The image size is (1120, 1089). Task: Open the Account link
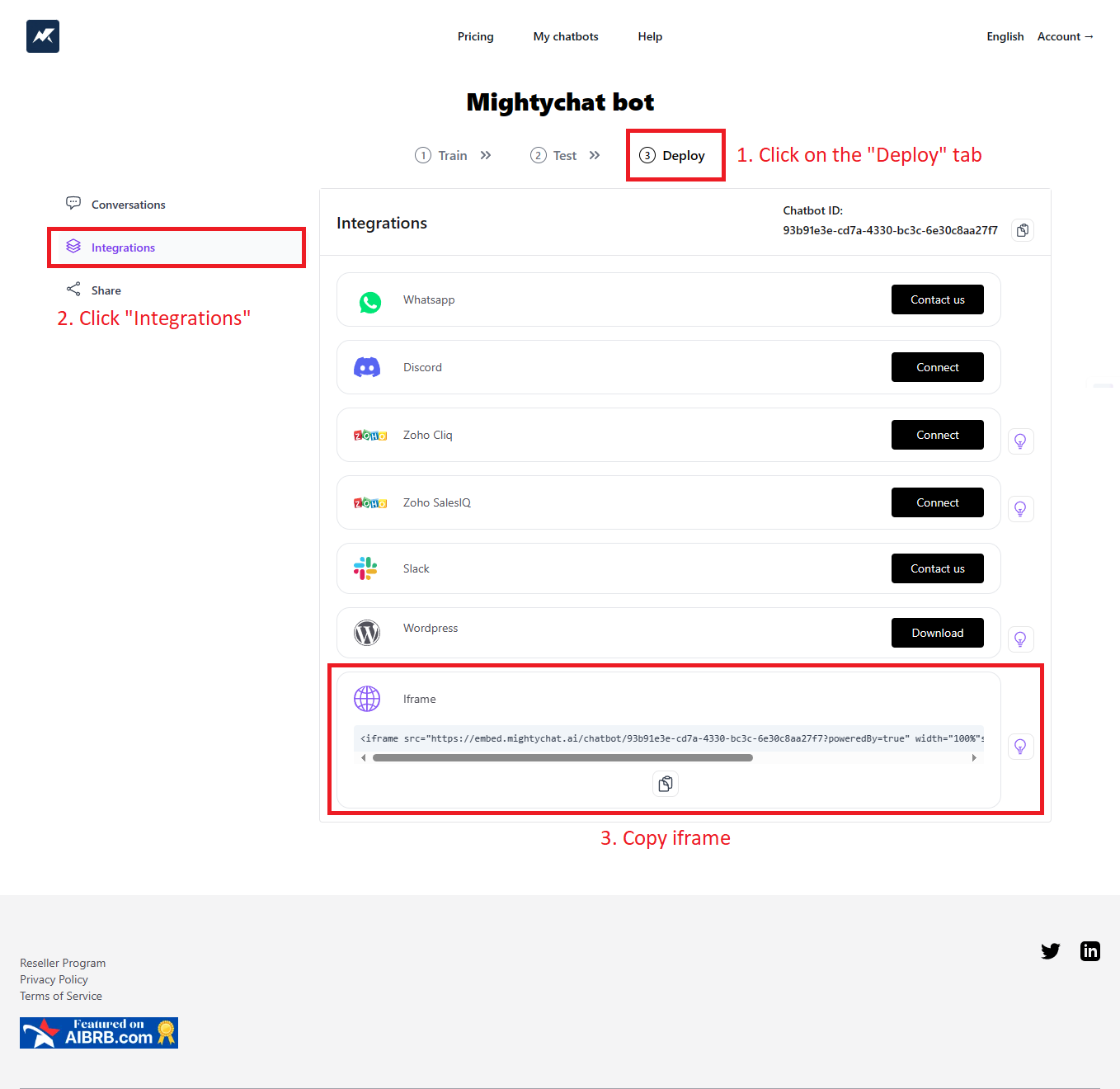[1066, 36]
